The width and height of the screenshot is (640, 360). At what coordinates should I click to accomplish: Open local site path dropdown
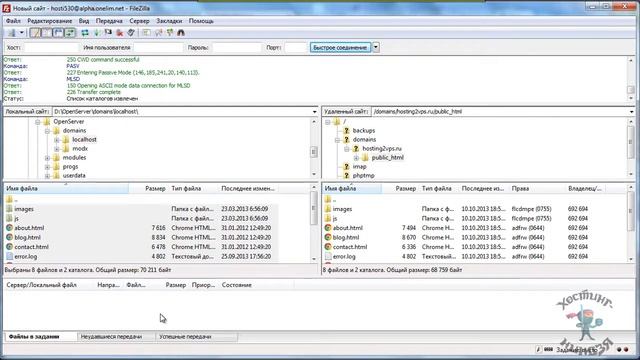tap(314, 111)
